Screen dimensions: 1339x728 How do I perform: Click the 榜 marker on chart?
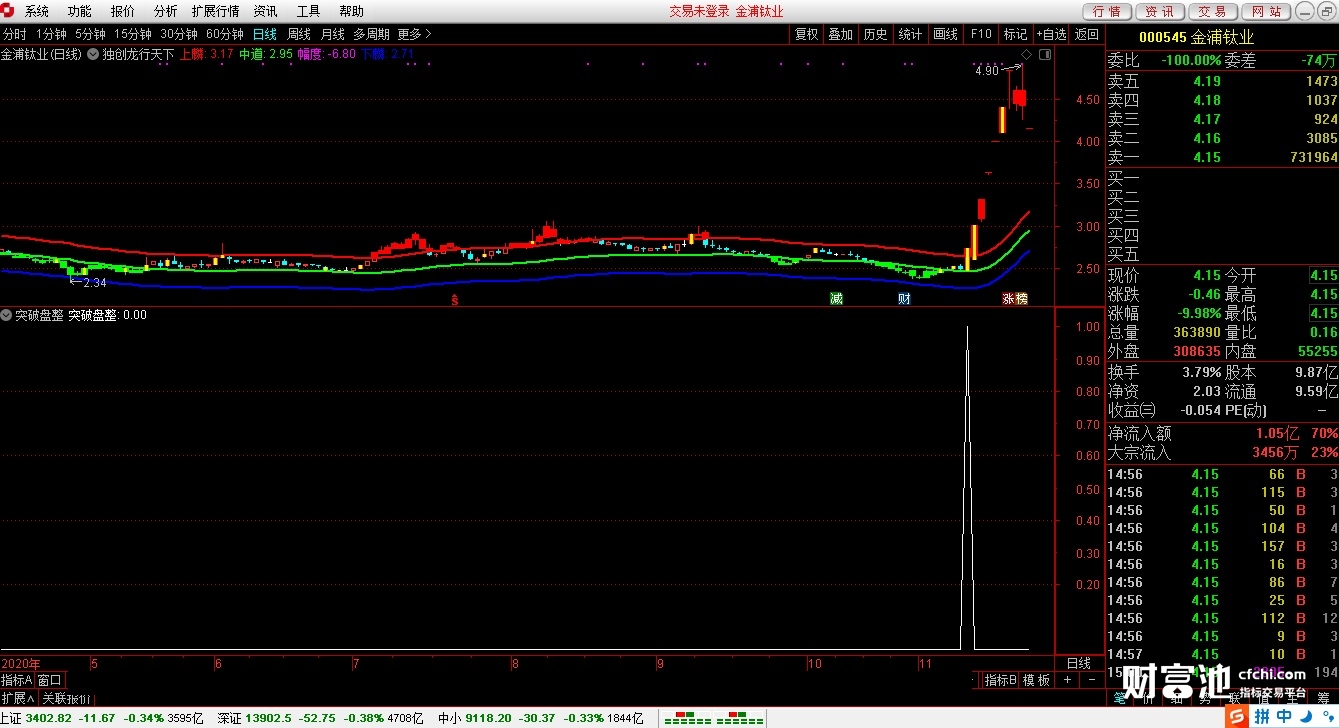[x=1021, y=299]
